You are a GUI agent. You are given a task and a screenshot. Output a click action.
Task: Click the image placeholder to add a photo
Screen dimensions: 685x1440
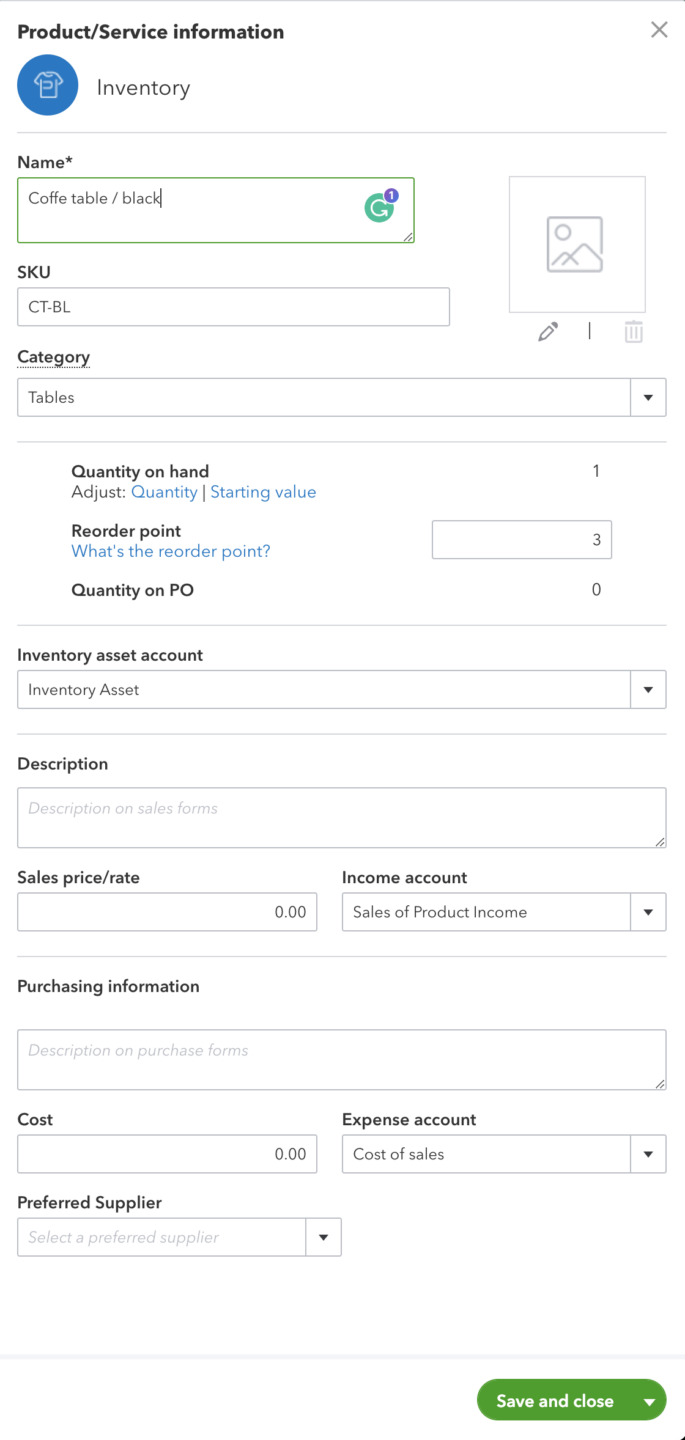577,243
